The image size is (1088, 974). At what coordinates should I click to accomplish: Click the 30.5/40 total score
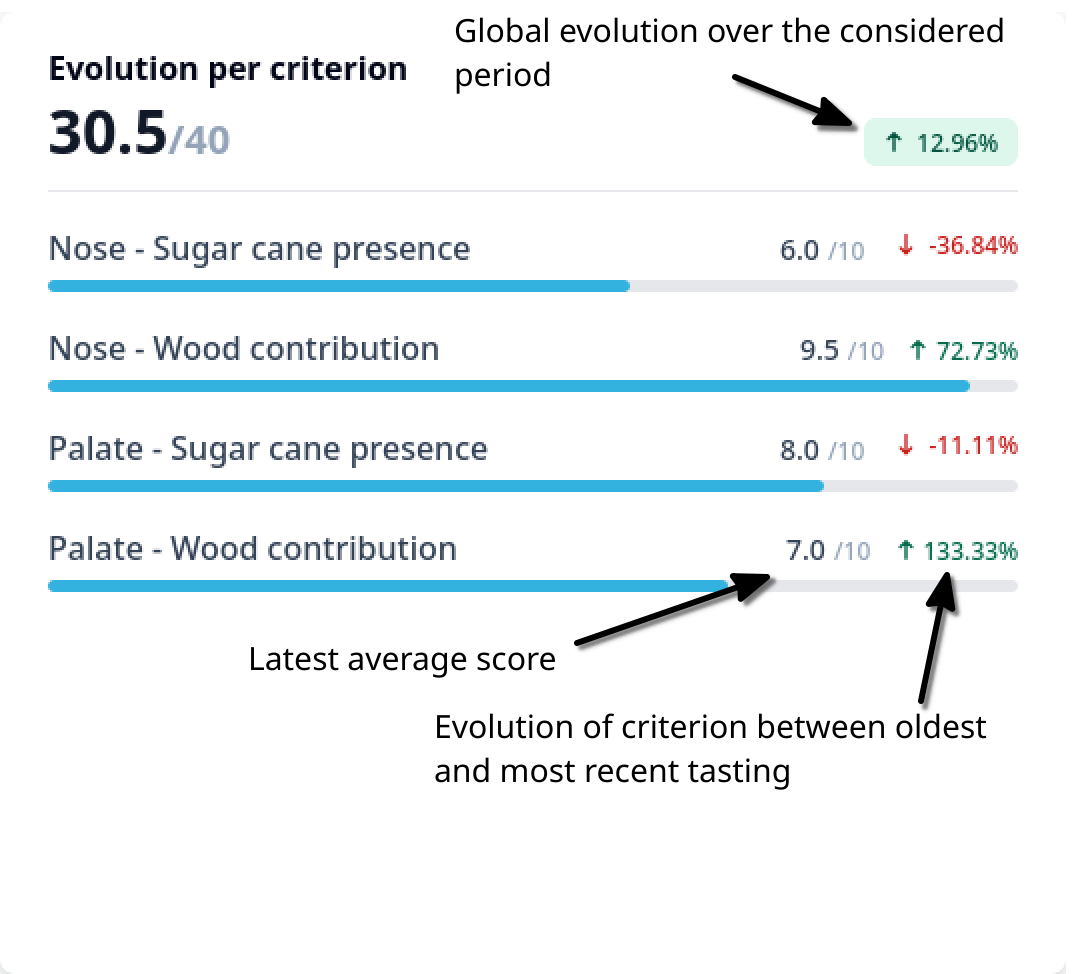point(139,133)
